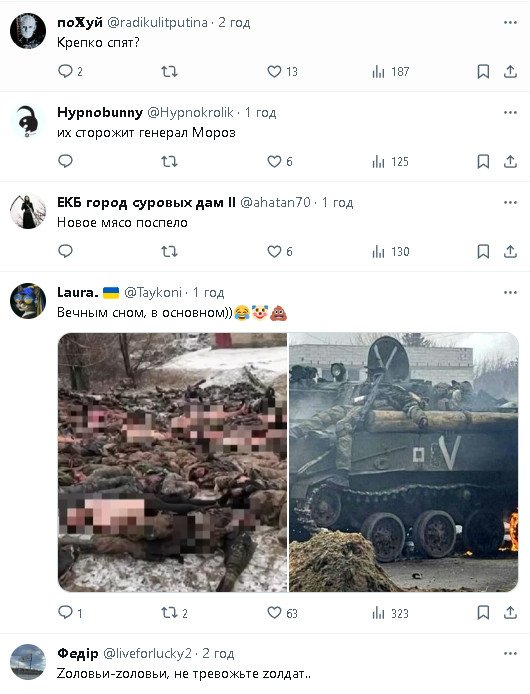Image resolution: width=530 pixels, height=694 pixels.
Task: Open the Laura. display name link
Action: pos(77,293)
